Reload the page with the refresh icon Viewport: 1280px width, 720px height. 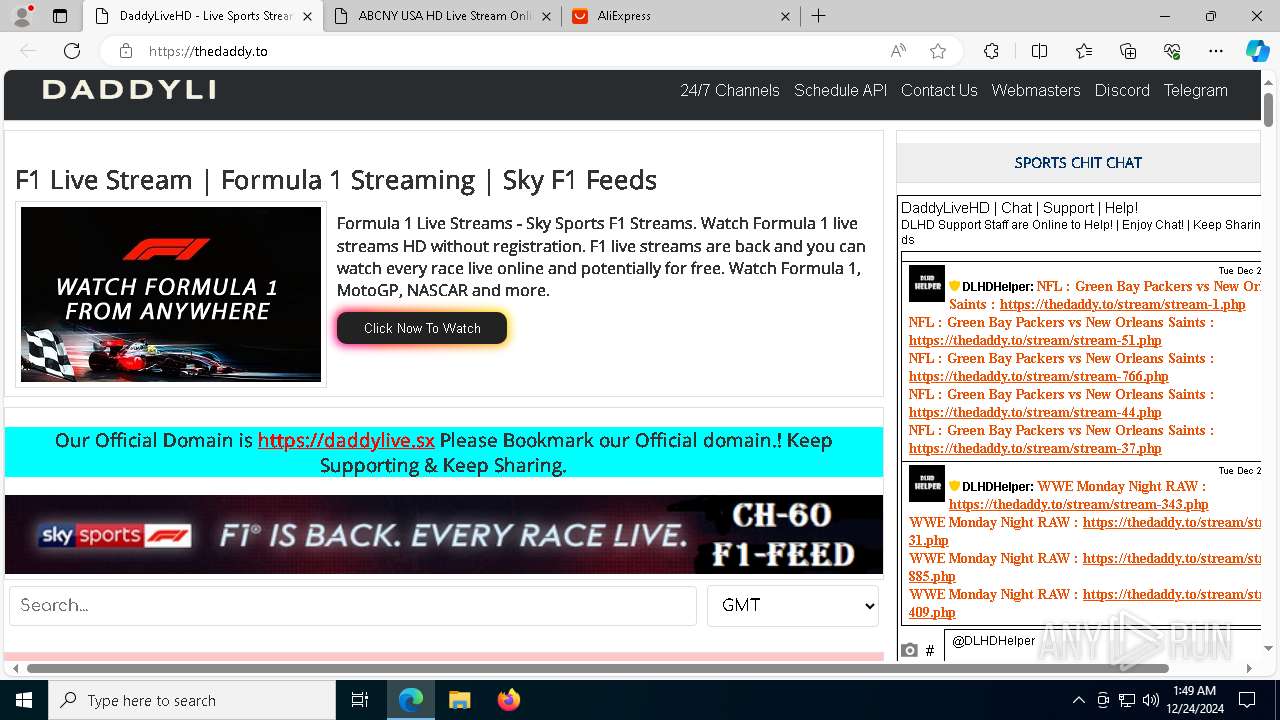pyautogui.click(x=72, y=51)
